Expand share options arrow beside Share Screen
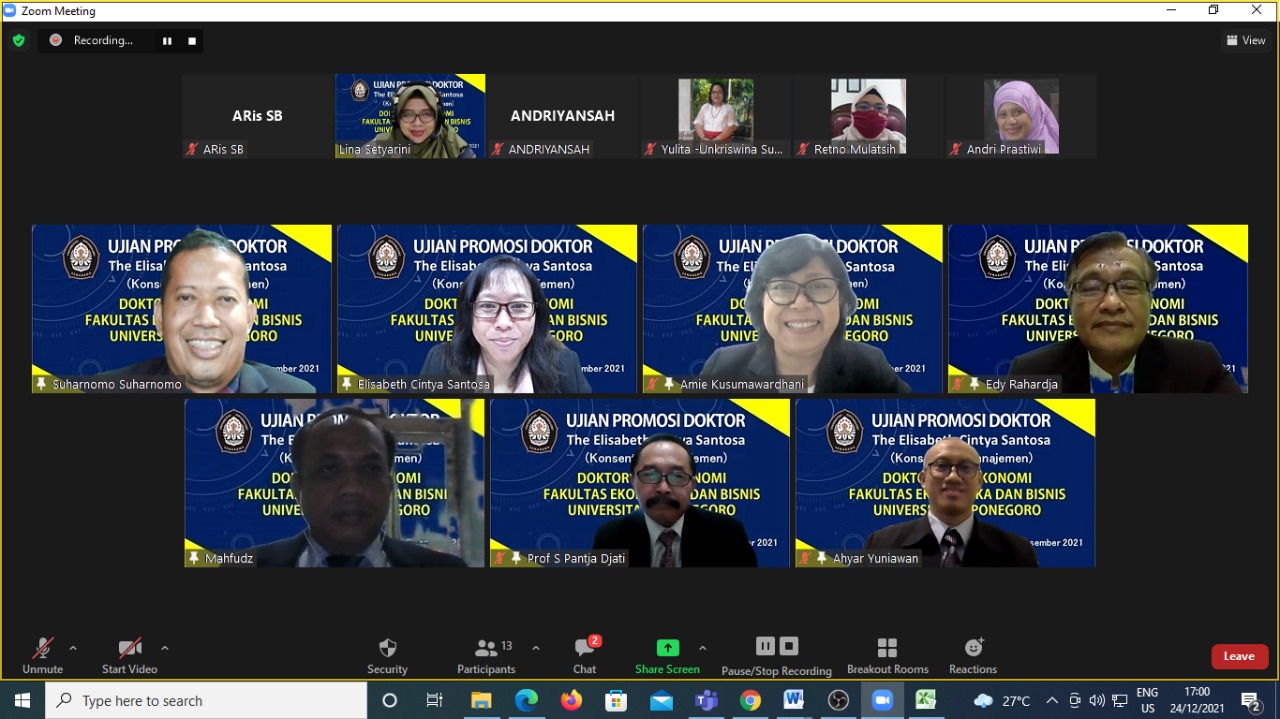The width and height of the screenshot is (1280, 719). click(702, 648)
